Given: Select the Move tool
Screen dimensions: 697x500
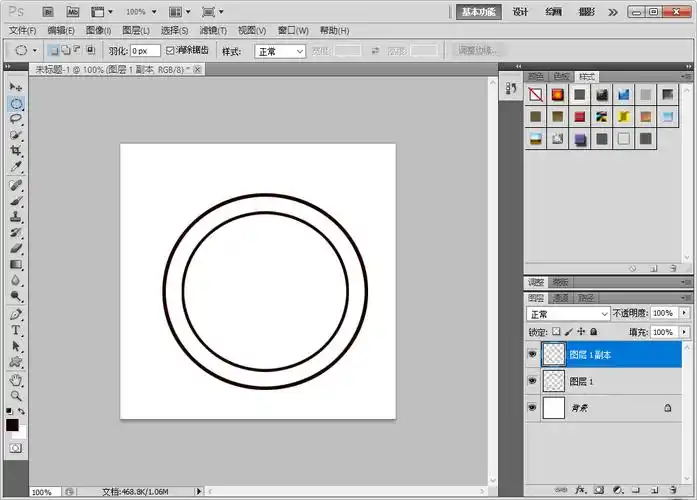Looking at the screenshot, I should click(x=16, y=88).
